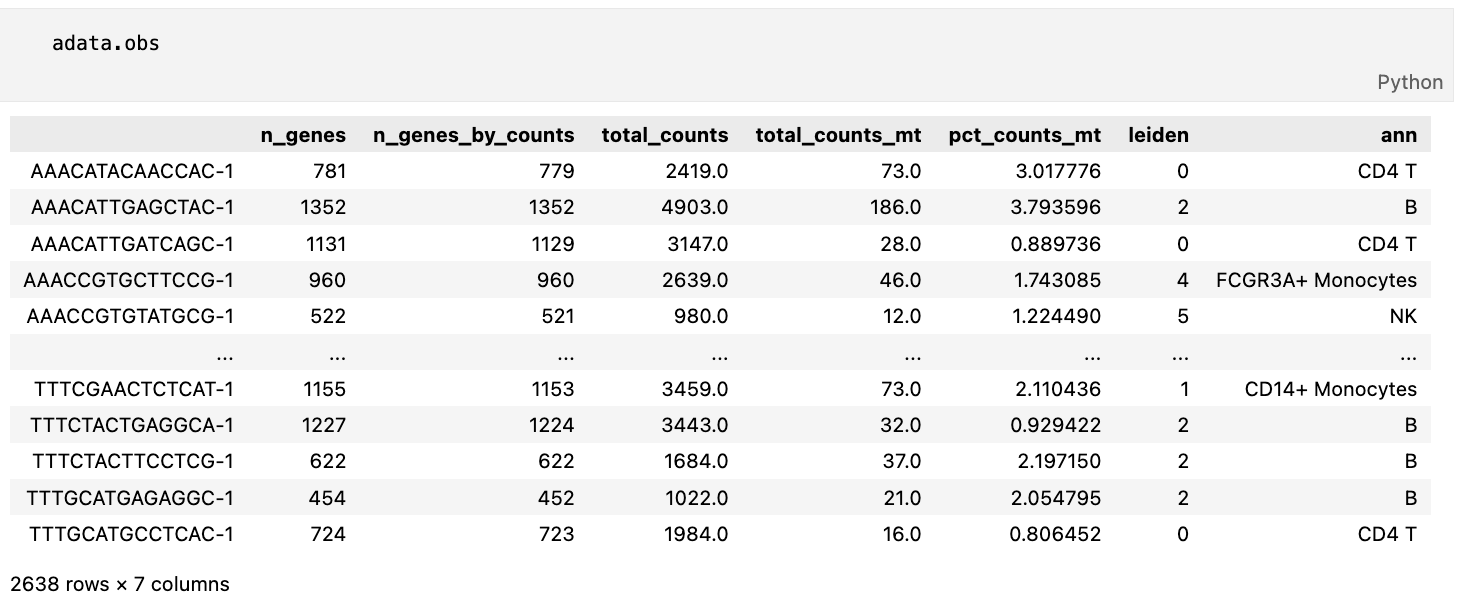Click the ann column header

coord(1401,135)
